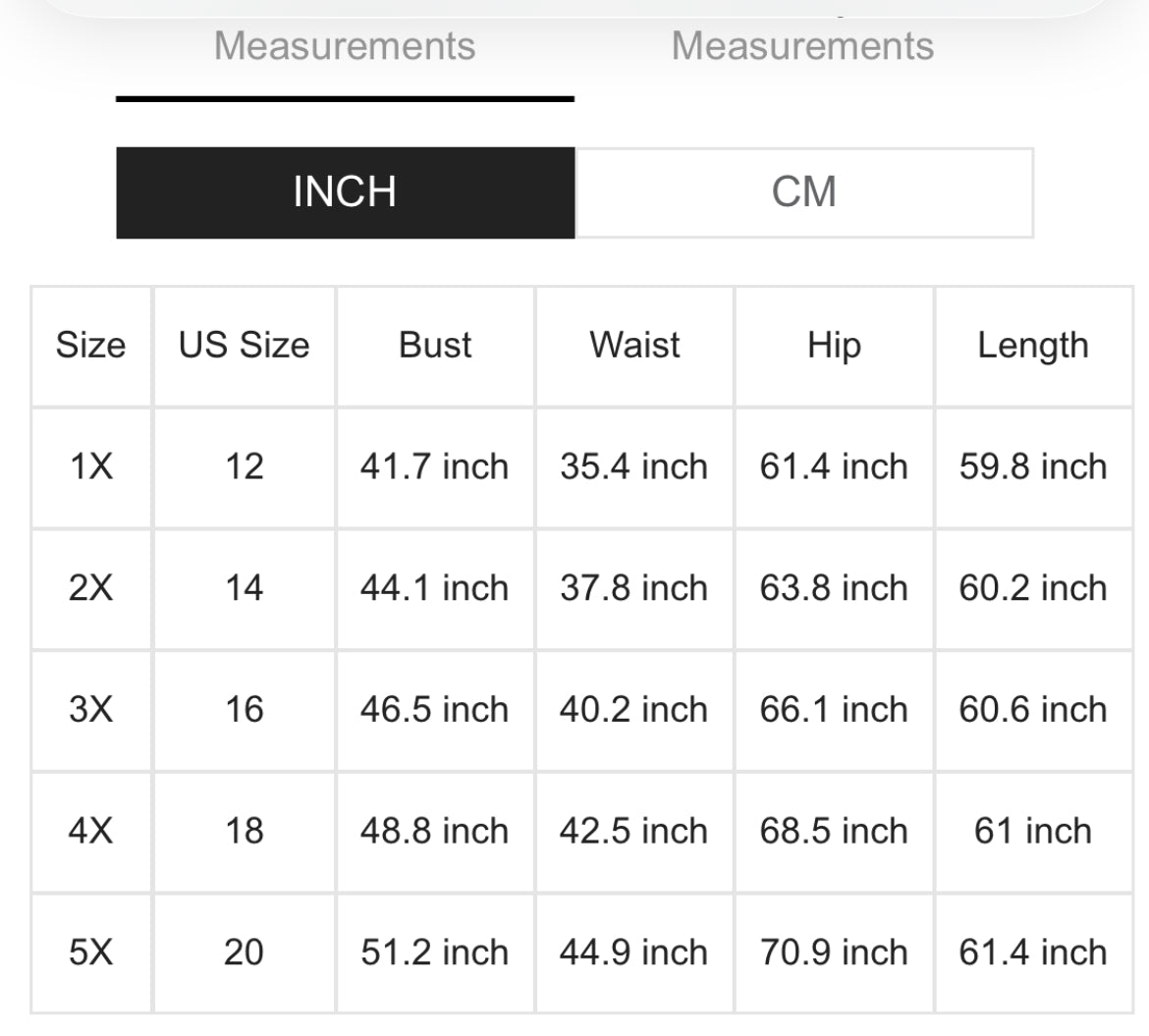Select US size 20 cell
1149x1036 pixels.
click(244, 952)
